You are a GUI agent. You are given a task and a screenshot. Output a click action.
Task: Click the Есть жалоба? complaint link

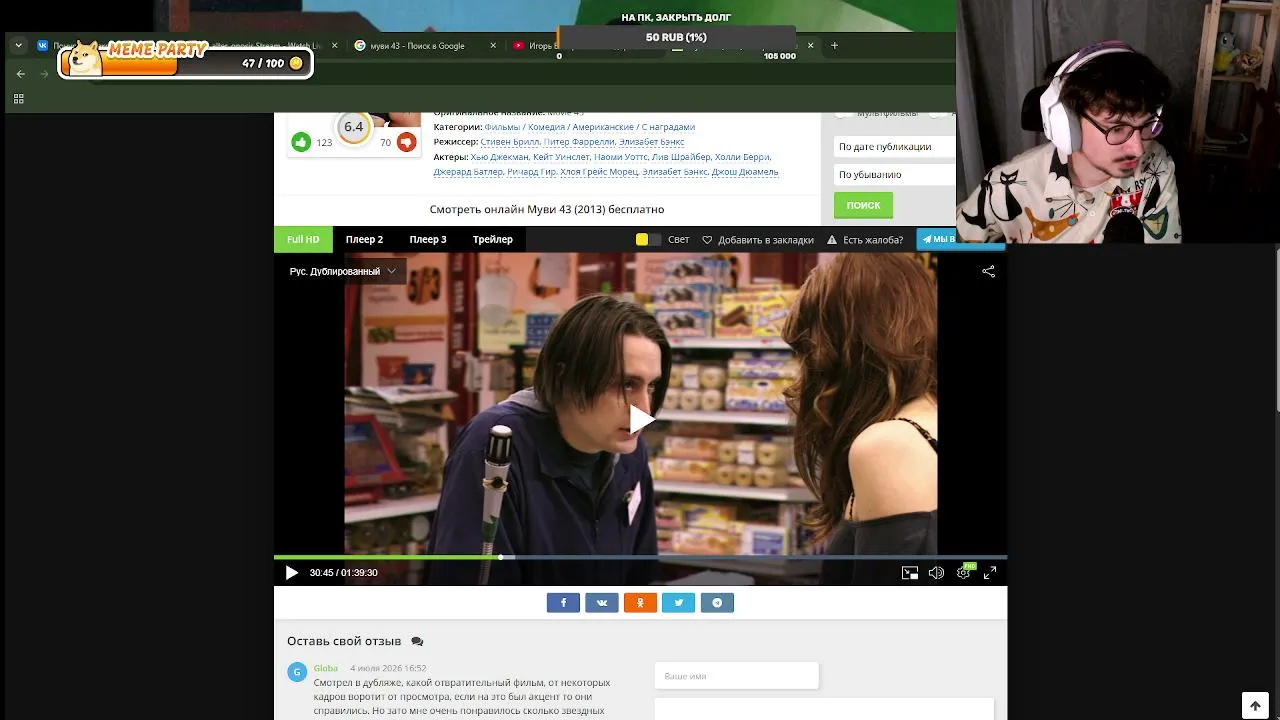pyautogui.click(x=865, y=240)
